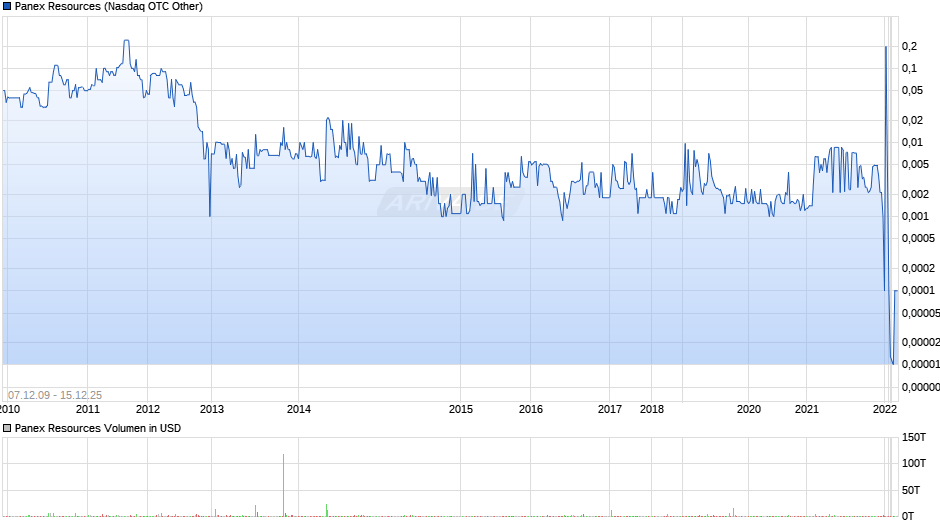Click the 150T volume axis label
Image resolution: width=940 pixels, height=526 pixels.
(914, 437)
